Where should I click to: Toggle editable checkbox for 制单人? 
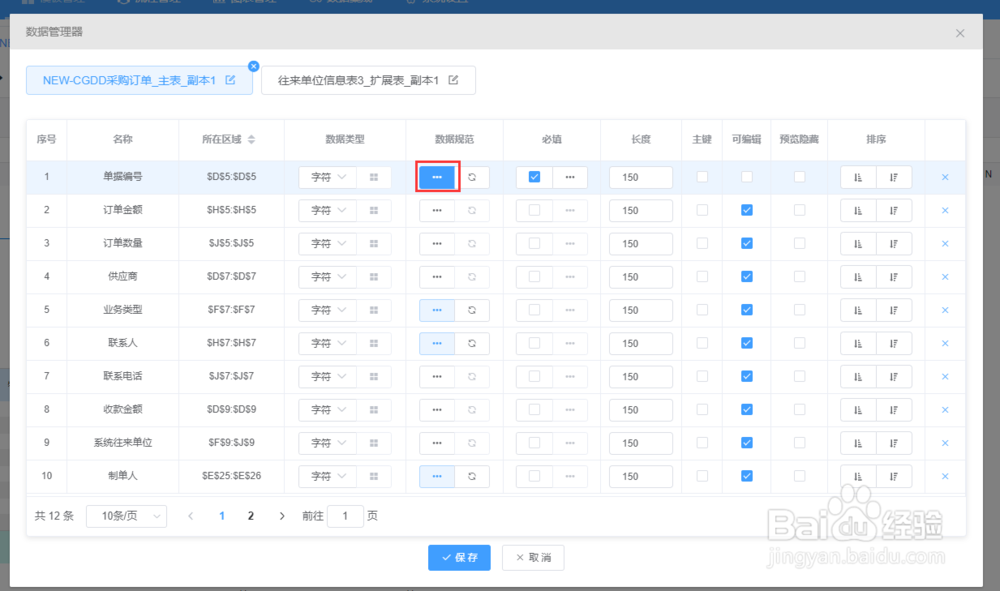tap(747, 476)
